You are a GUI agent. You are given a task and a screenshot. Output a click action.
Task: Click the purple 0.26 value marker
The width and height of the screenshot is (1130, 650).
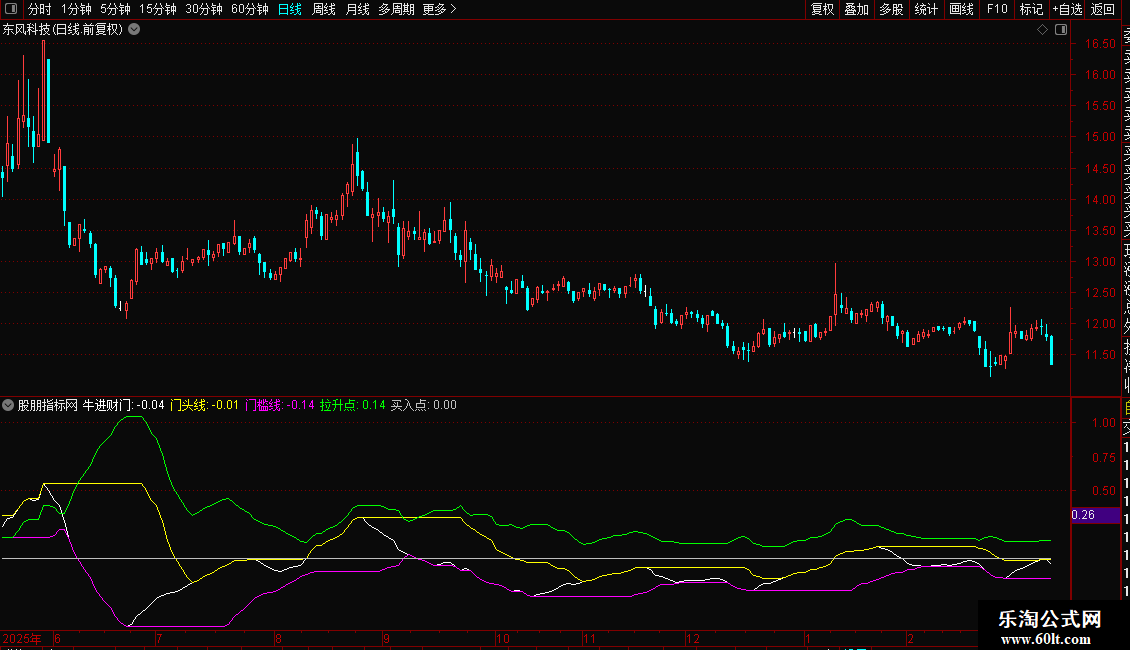coord(1083,515)
